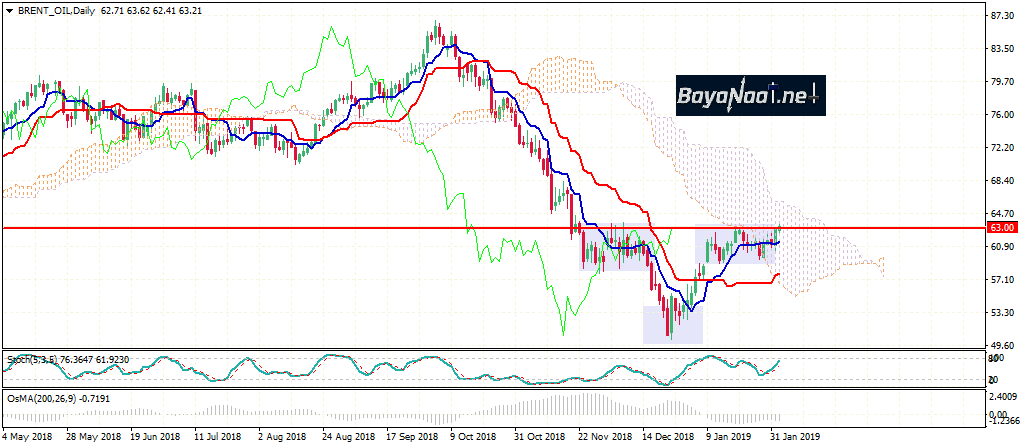Select the red horizontal line at 63.00
1025x448 pixels.
pos(300,228)
